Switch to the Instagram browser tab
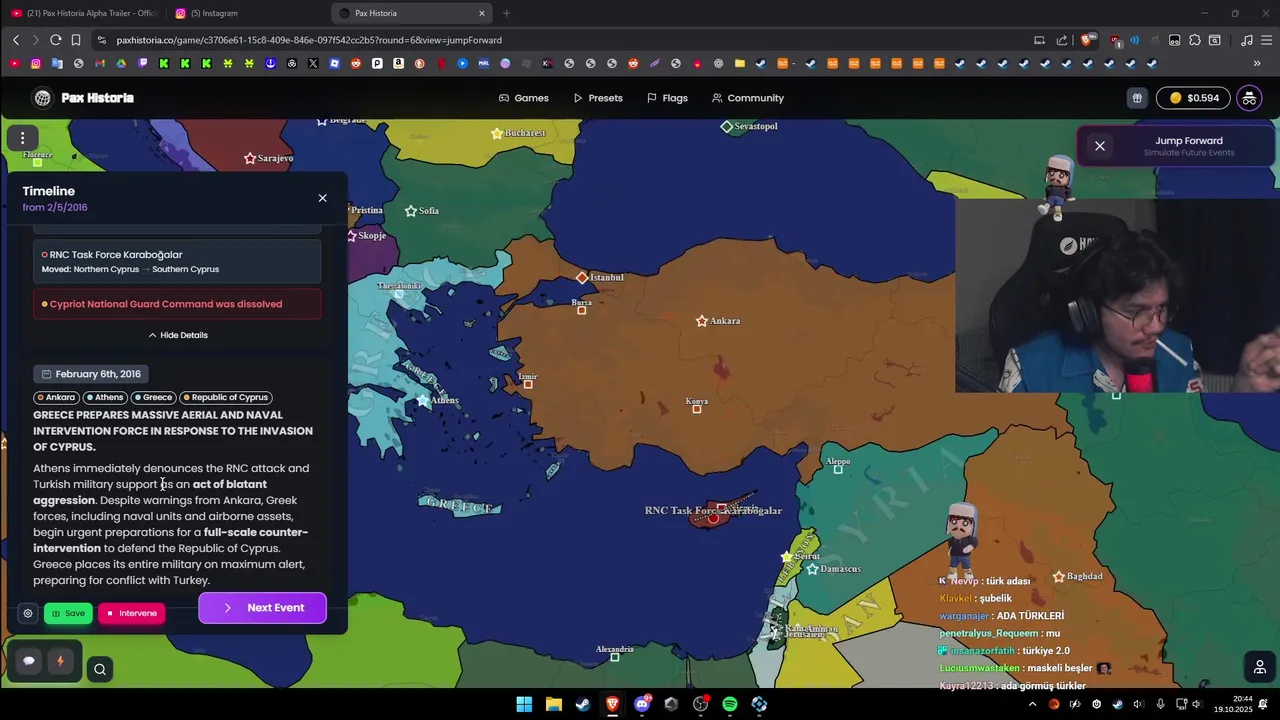 246,13
